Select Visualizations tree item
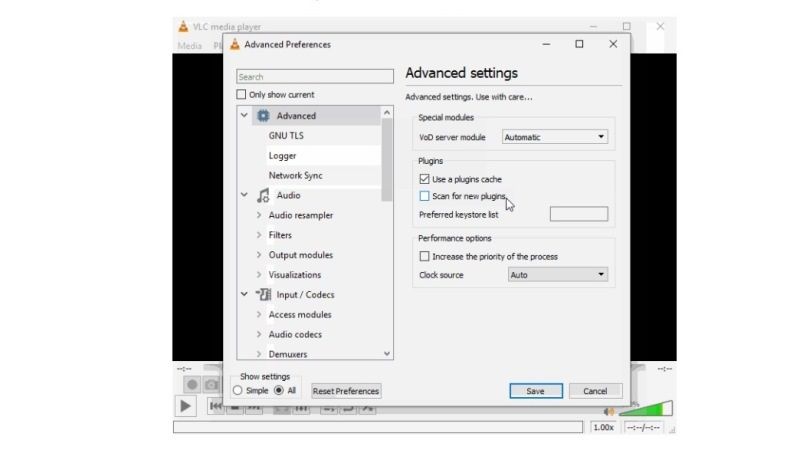The width and height of the screenshot is (800, 450). [x=295, y=275]
